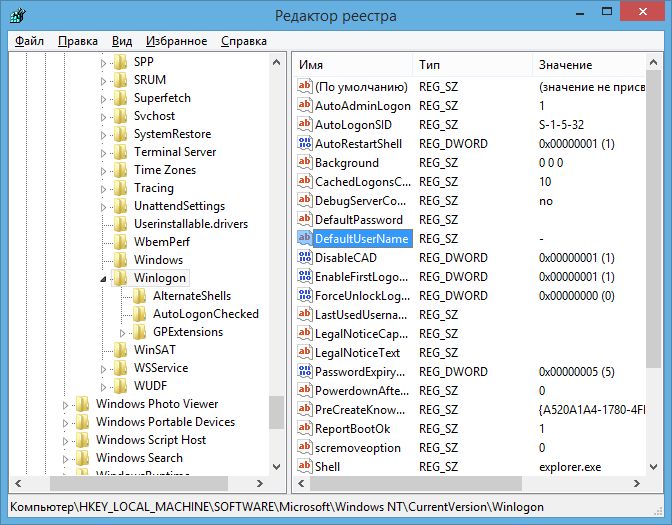
Task: Select the PreCreateKnow... value name
Action: tap(360, 409)
